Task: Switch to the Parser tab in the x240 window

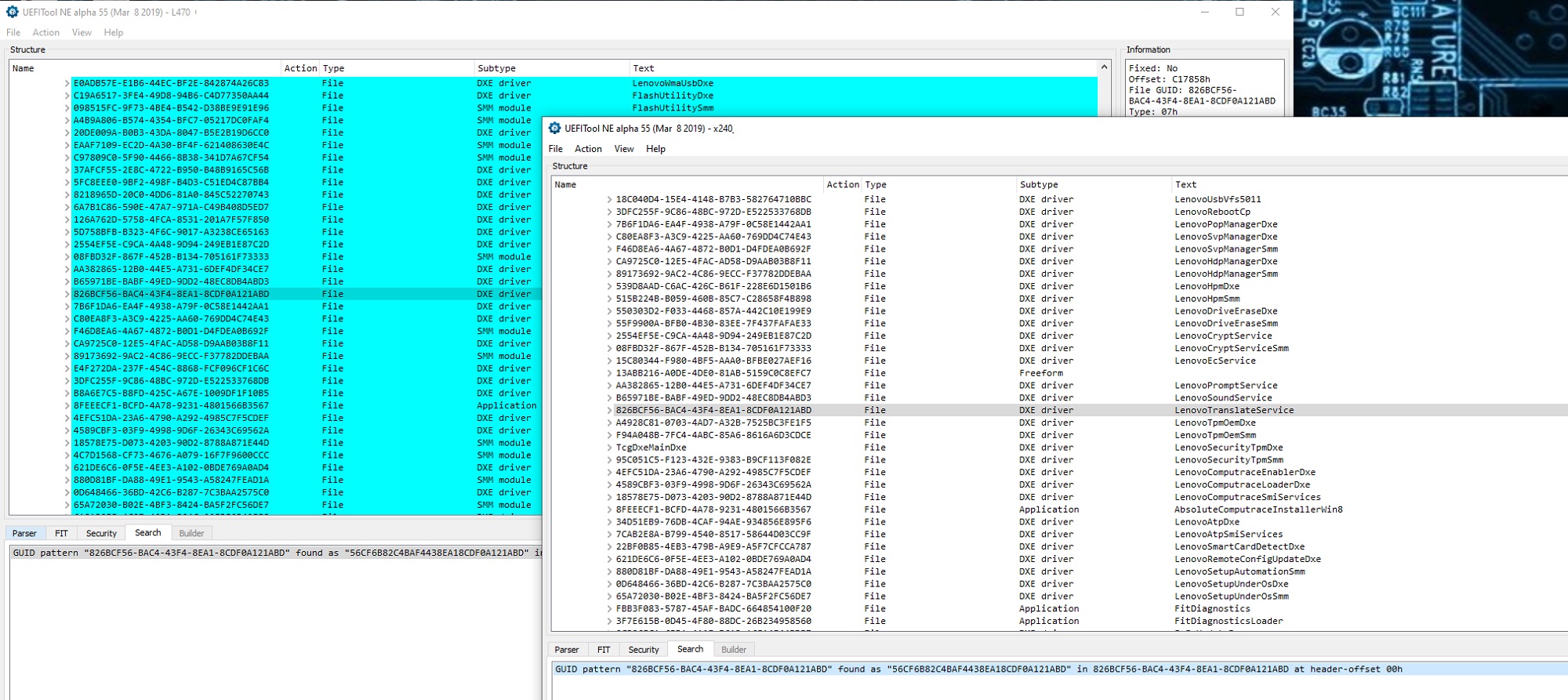Action: pyautogui.click(x=567, y=650)
